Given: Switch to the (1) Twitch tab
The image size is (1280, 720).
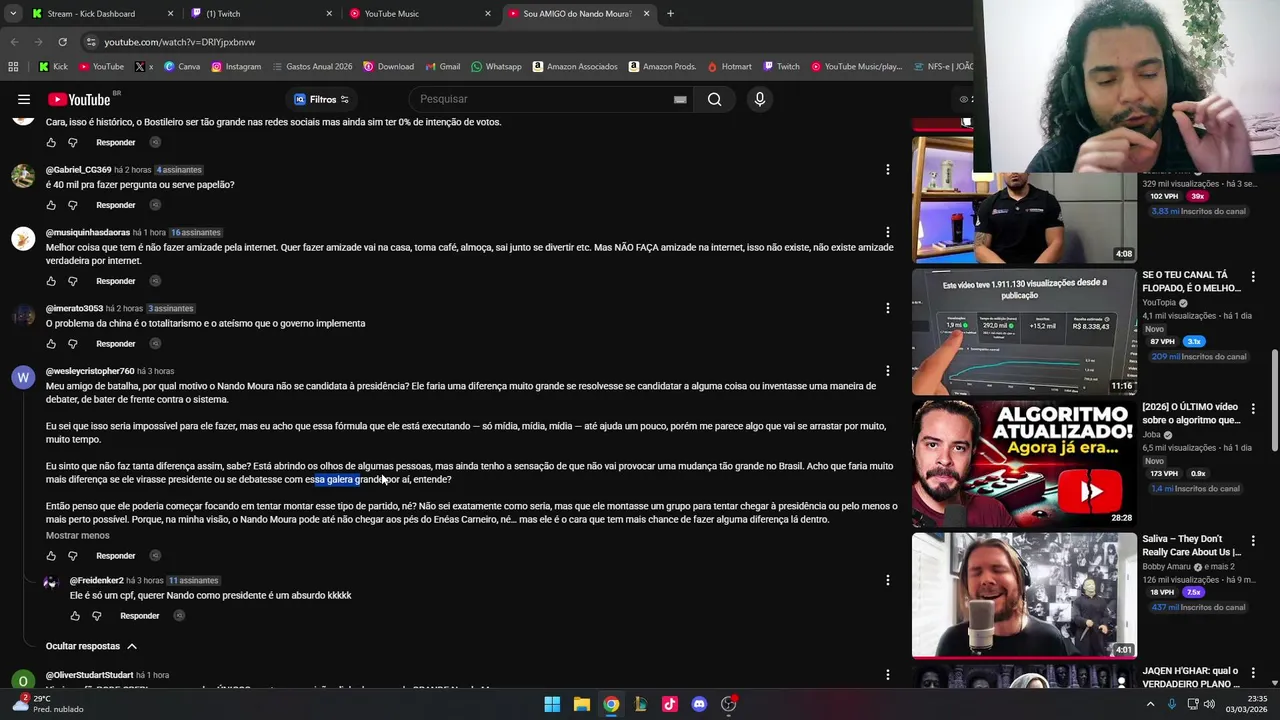Looking at the screenshot, I should (262, 14).
